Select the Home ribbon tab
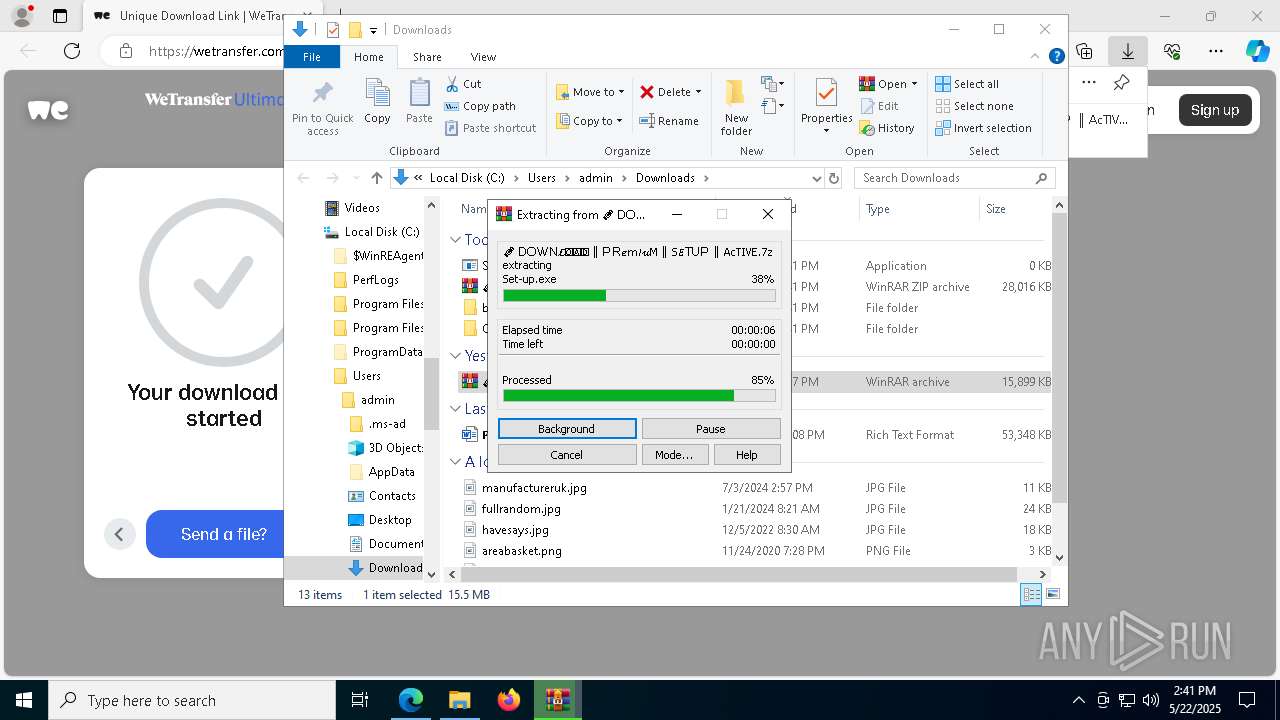 [x=368, y=57]
